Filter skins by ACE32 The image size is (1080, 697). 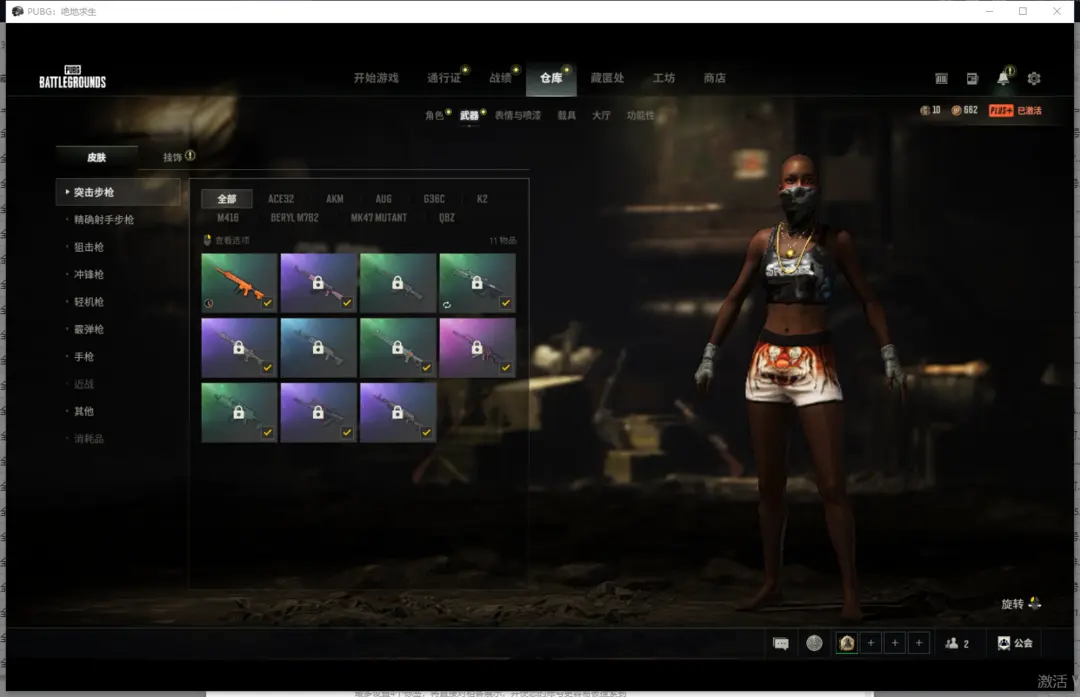(281, 199)
